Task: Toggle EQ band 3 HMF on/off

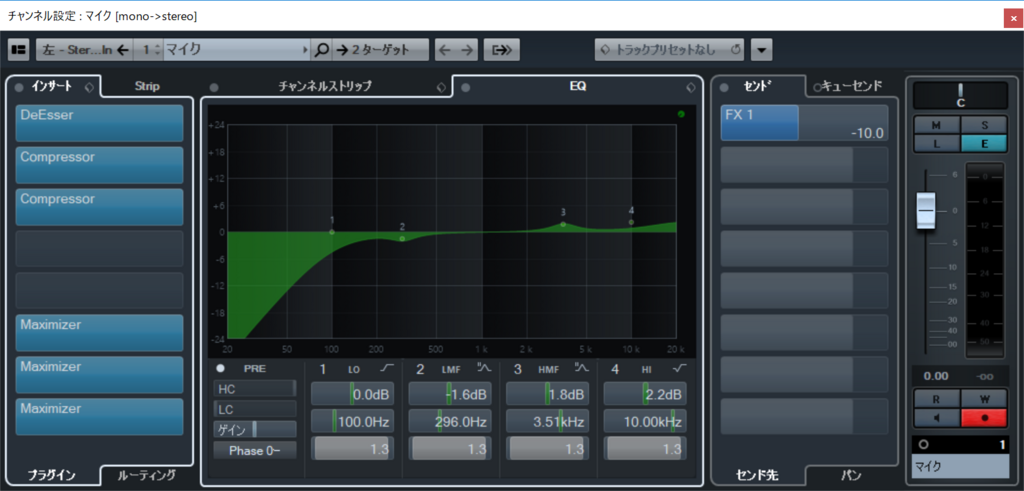Action: [x=518, y=370]
